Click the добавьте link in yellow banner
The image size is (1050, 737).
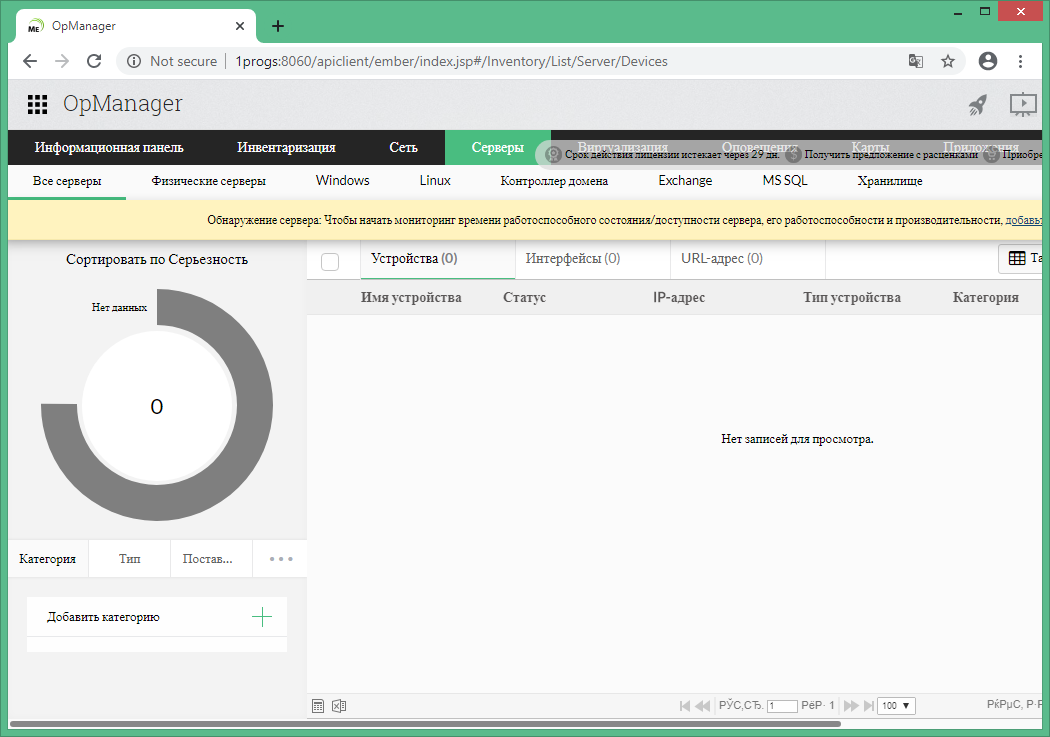coord(1024,220)
